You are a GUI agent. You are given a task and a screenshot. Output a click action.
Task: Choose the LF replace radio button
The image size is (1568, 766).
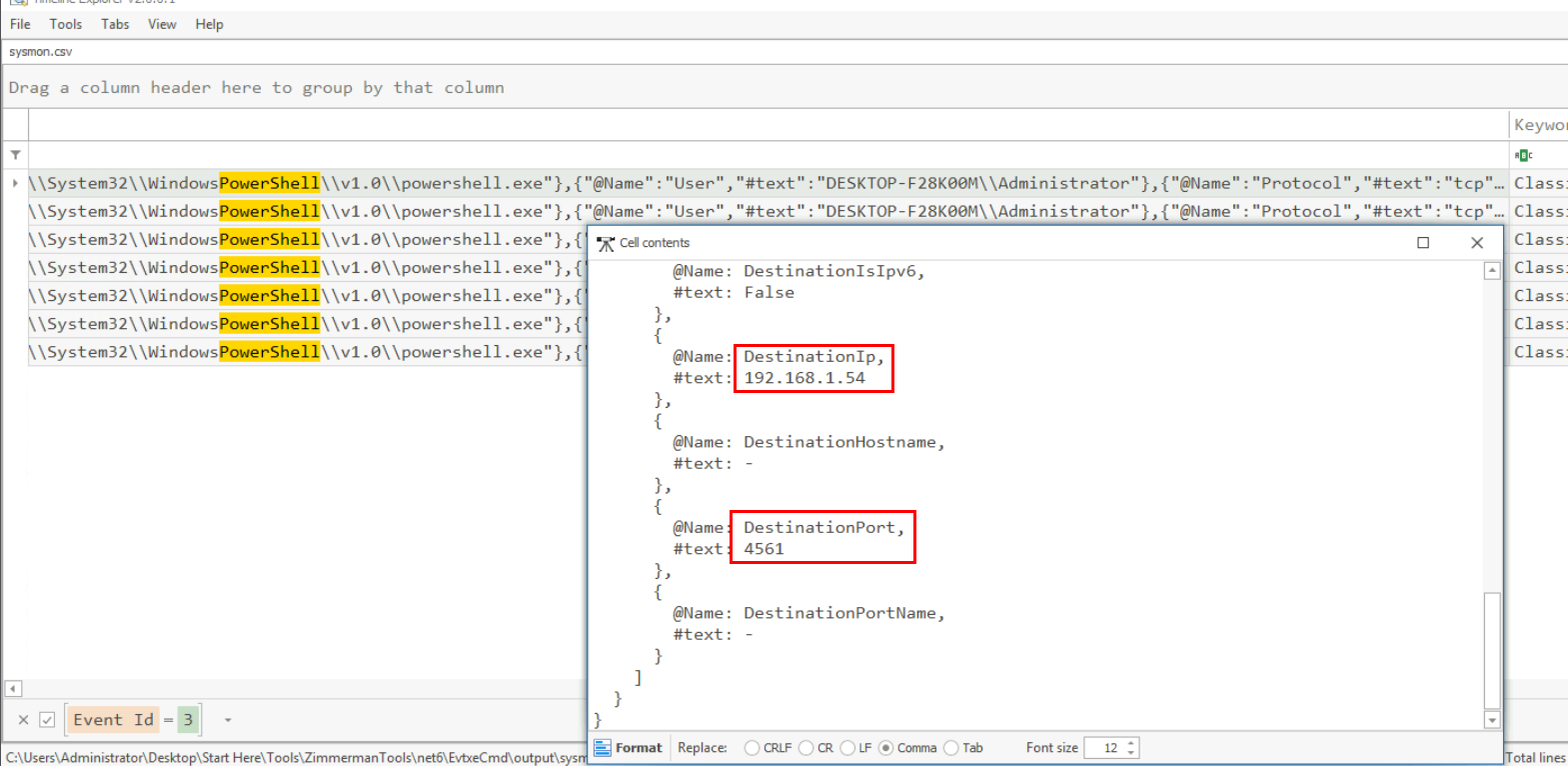point(847,748)
